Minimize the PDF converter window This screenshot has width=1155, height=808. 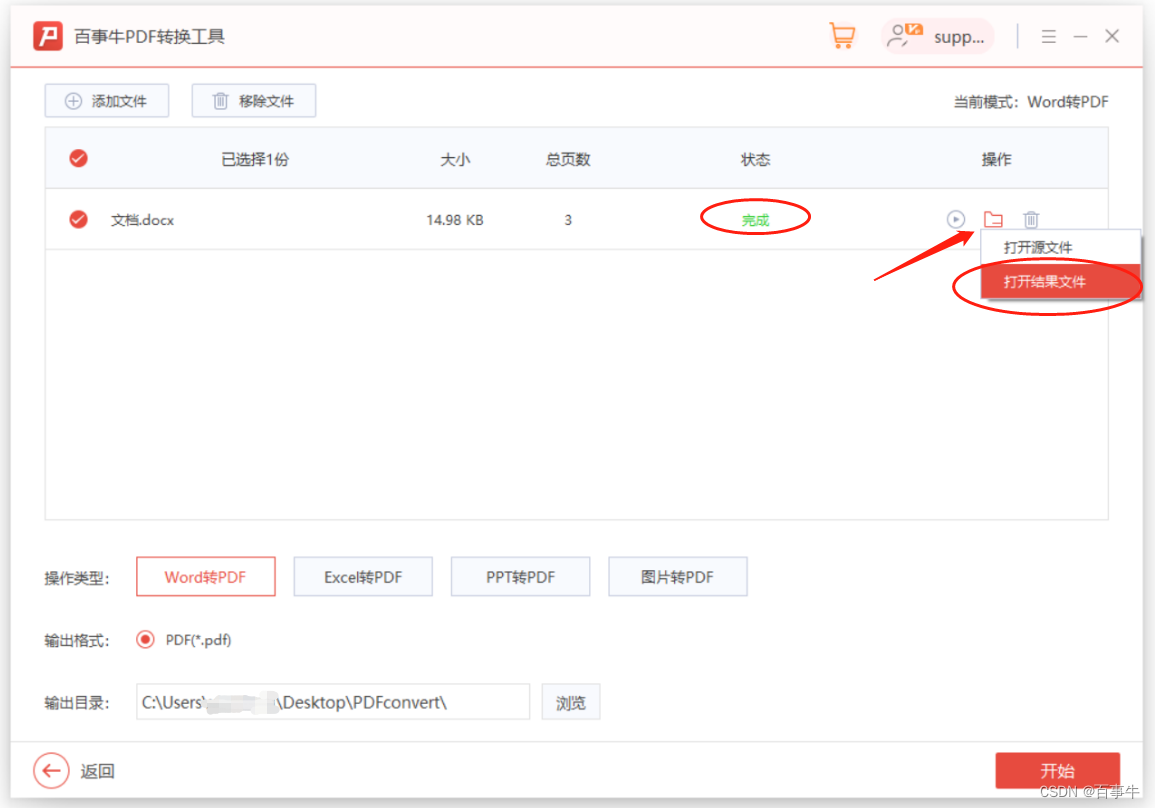(1081, 36)
